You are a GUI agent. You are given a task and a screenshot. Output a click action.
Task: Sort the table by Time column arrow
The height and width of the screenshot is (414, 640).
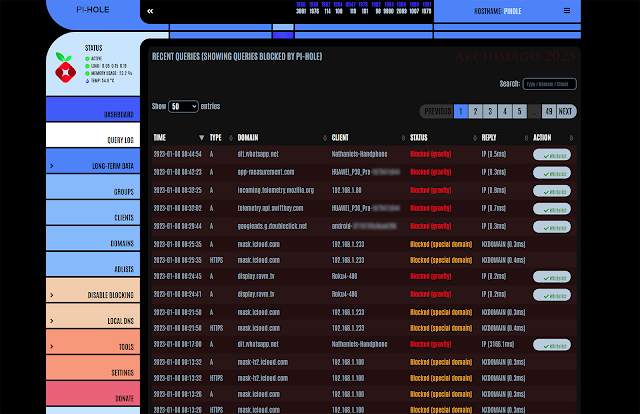point(201,138)
